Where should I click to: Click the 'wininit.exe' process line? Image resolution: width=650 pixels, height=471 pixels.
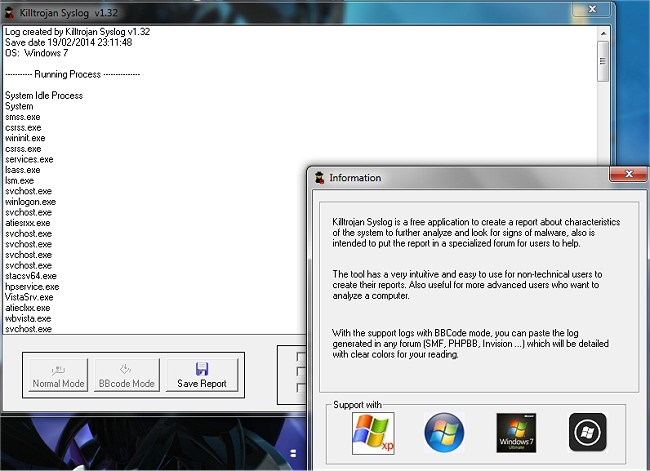(25, 138)
